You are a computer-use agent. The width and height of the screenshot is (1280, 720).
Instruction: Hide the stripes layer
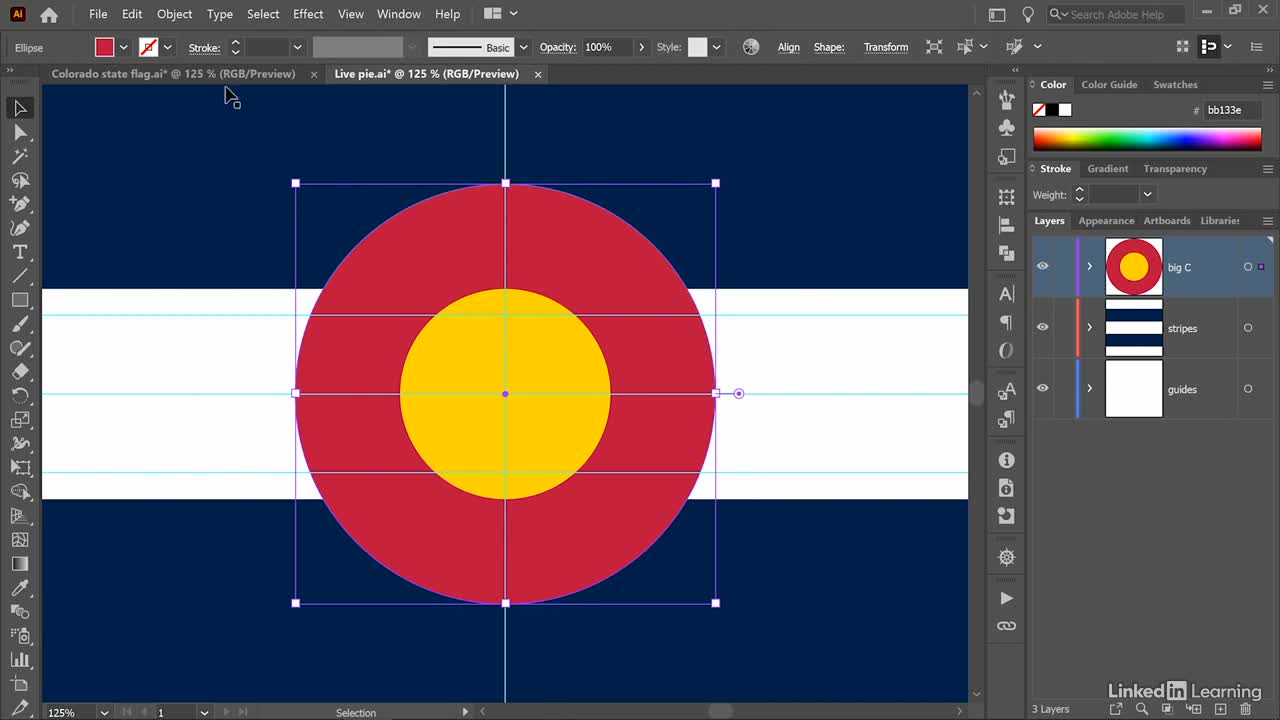pos(1042,327)
